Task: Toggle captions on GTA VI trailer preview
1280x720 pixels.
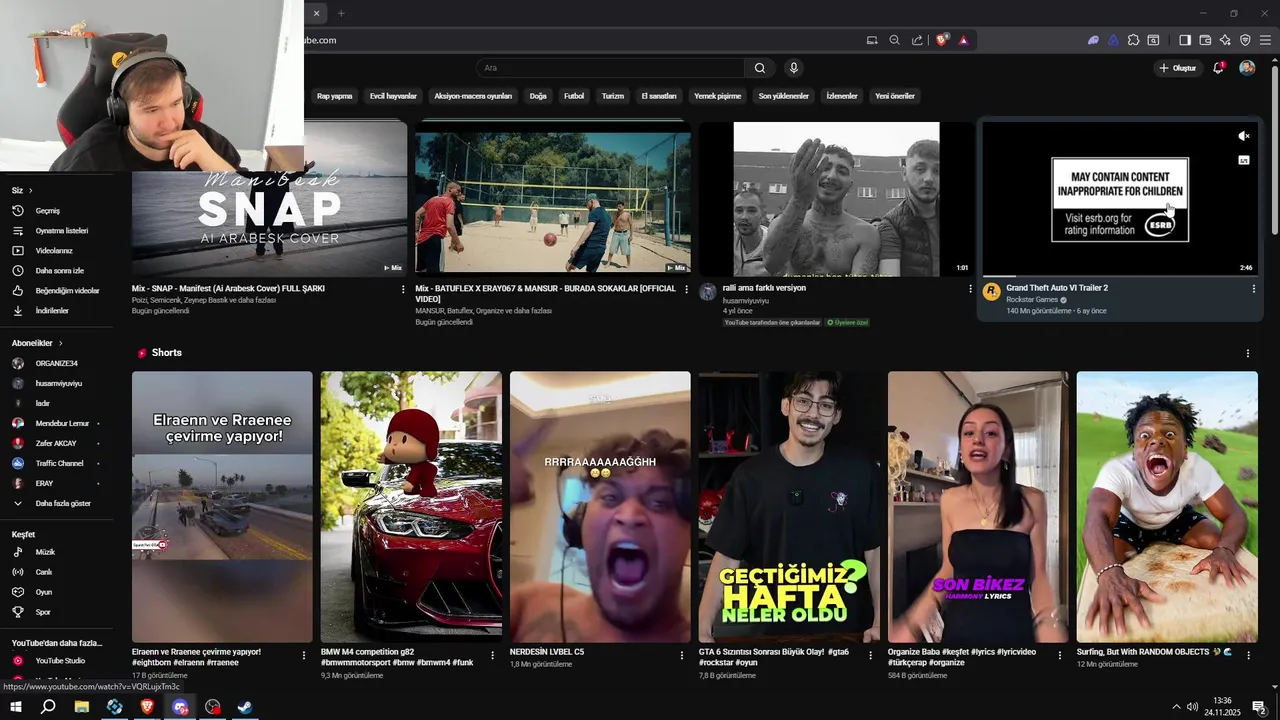Action: (1244, 160)
